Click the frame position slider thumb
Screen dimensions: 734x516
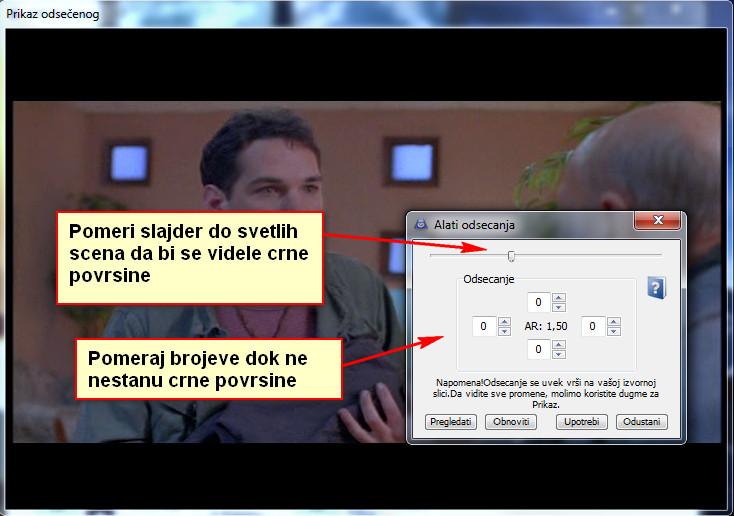click(511, 256)
